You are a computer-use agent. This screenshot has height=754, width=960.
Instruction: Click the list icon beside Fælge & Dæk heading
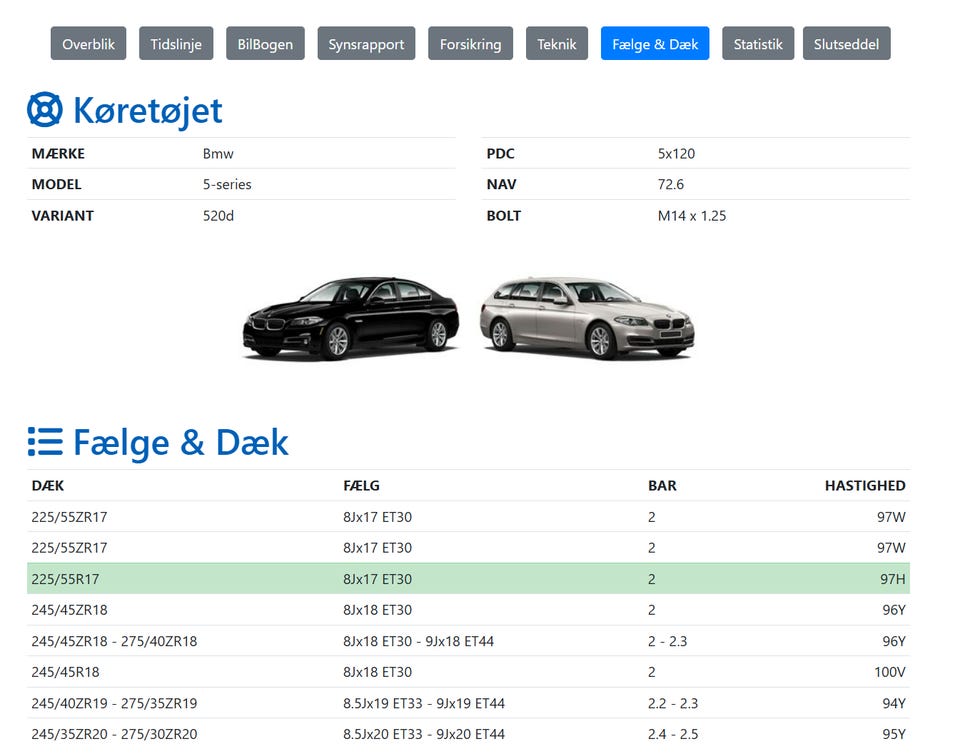(45, 442)
